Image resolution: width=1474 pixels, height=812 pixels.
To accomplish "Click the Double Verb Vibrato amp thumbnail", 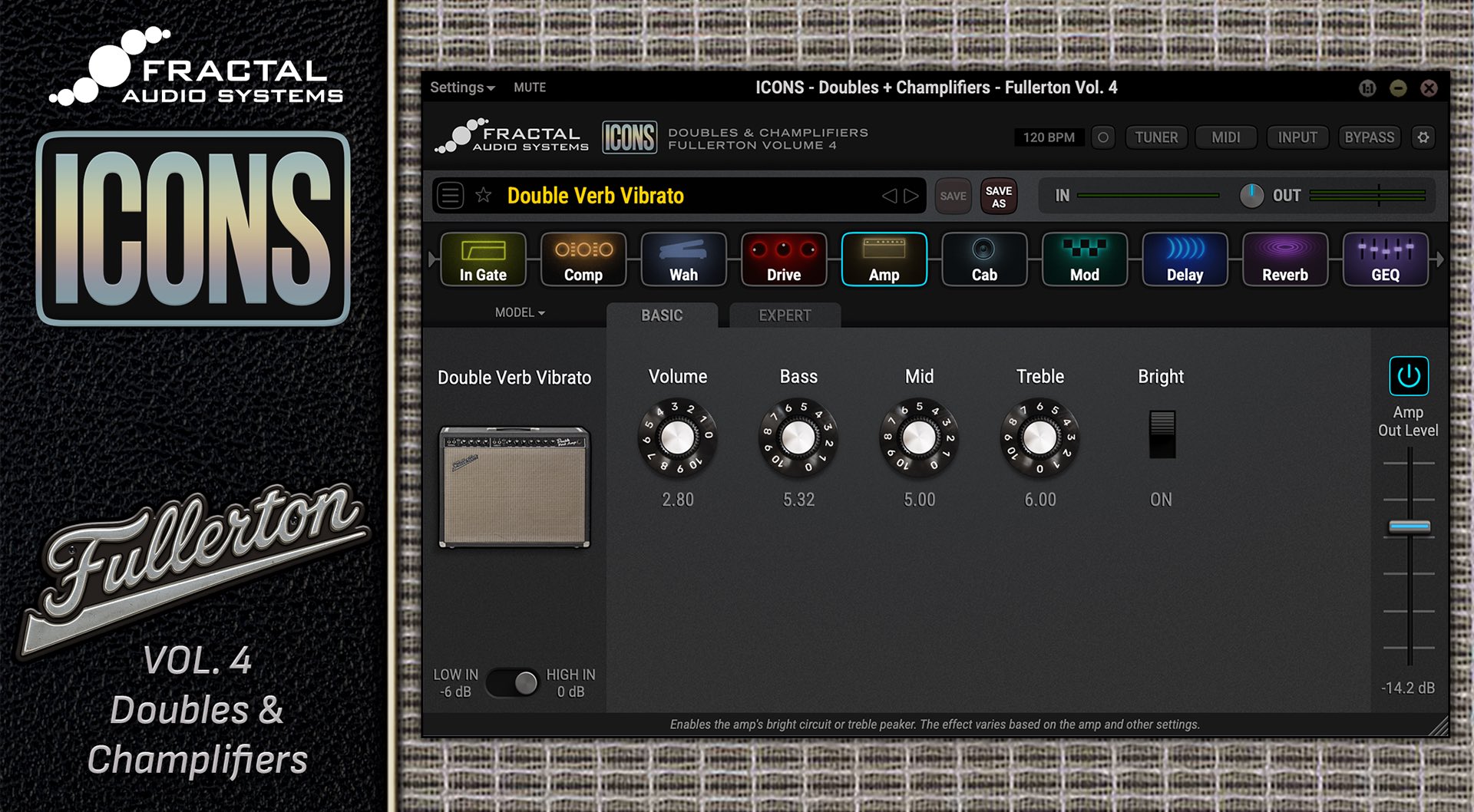I will (x=514, y=487).
